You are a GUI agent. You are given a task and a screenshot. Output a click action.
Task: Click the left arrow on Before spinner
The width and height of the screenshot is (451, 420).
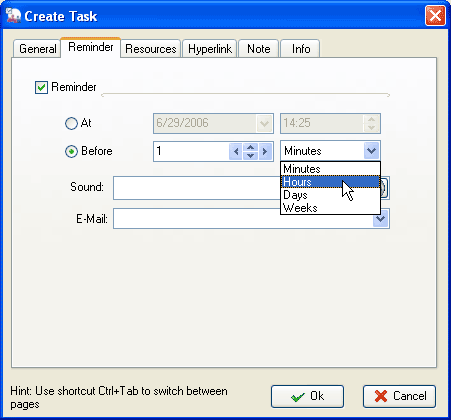[x=236, y=151]
